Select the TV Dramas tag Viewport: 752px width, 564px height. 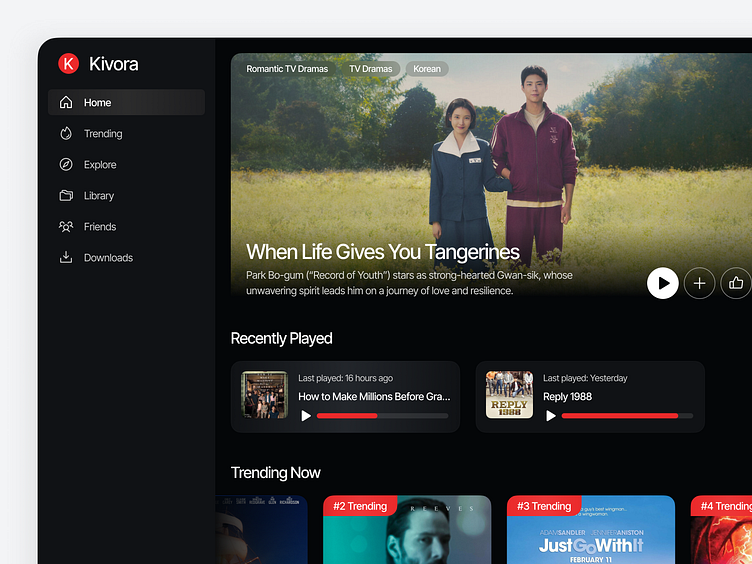tap(371, 69)
